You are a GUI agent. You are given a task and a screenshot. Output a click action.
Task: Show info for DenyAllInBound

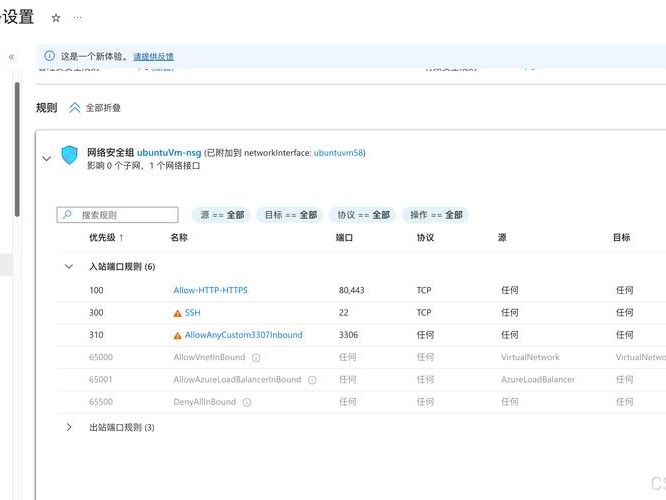[x=247, y=402]
